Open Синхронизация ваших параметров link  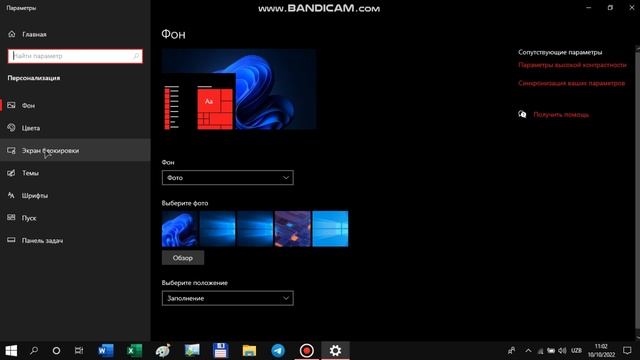[x=571, y=83]
